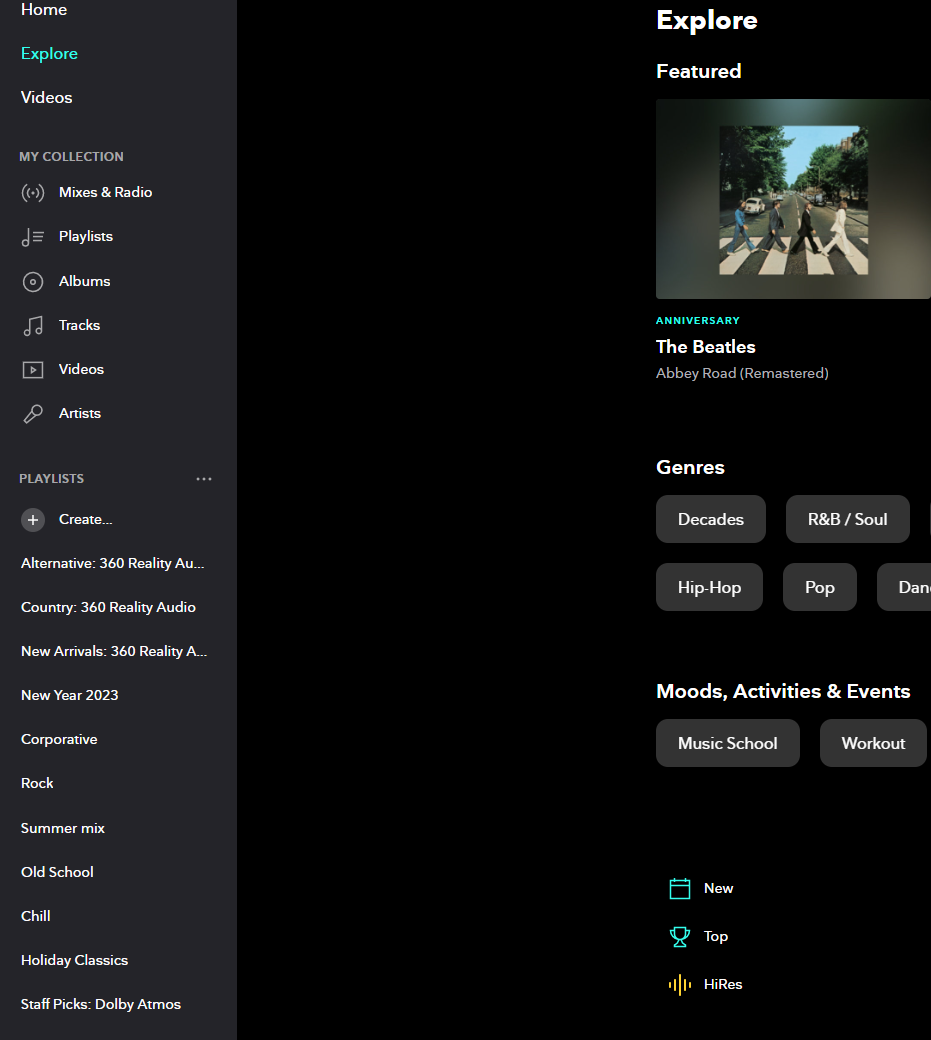Open the Playlists three-dots options menu
Image resolution: width=931 pixels, height=1040 pixels.
click(x=204, y=479)
